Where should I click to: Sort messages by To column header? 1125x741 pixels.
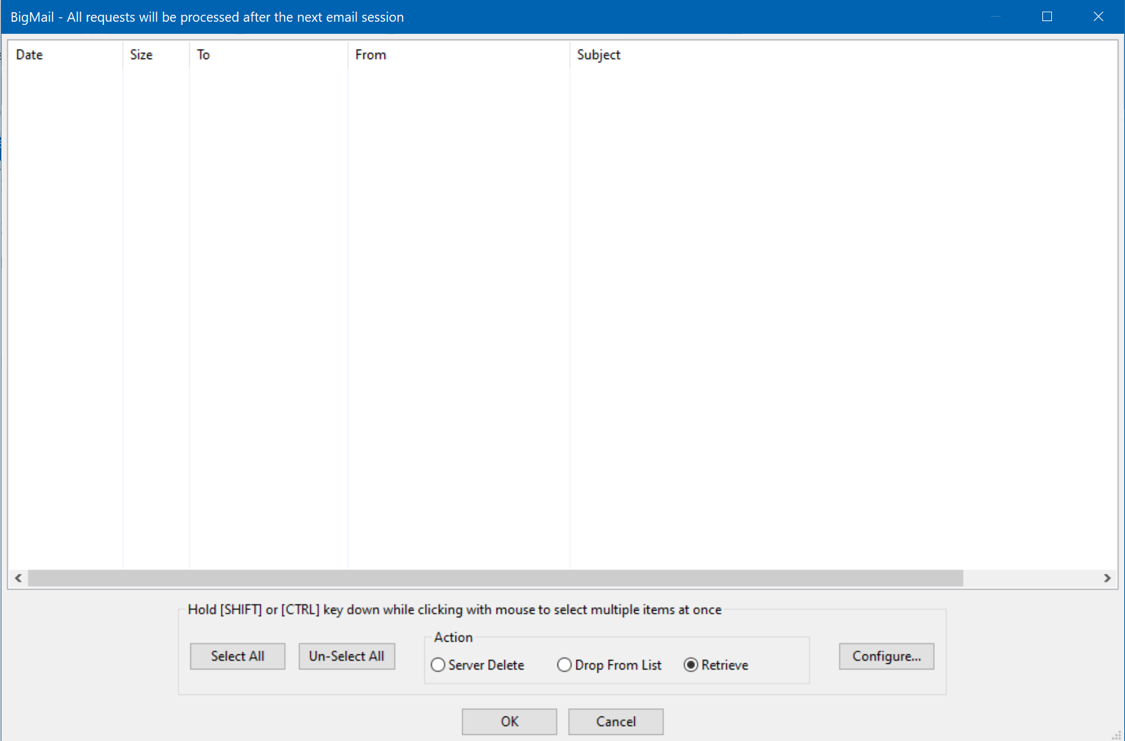point(269,55)
